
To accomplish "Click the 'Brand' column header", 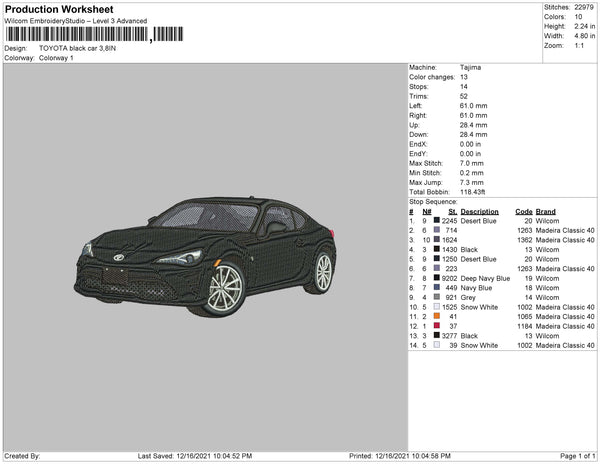I will [546, 211].
